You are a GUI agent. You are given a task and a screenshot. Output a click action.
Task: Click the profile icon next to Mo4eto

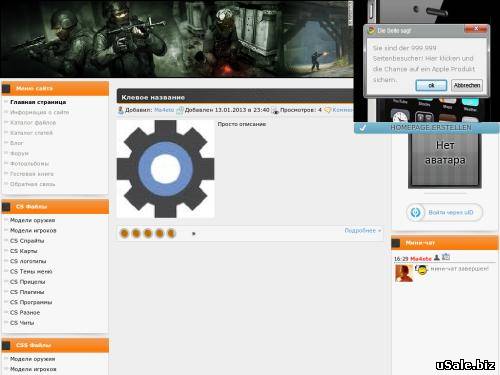pos(437,257)
